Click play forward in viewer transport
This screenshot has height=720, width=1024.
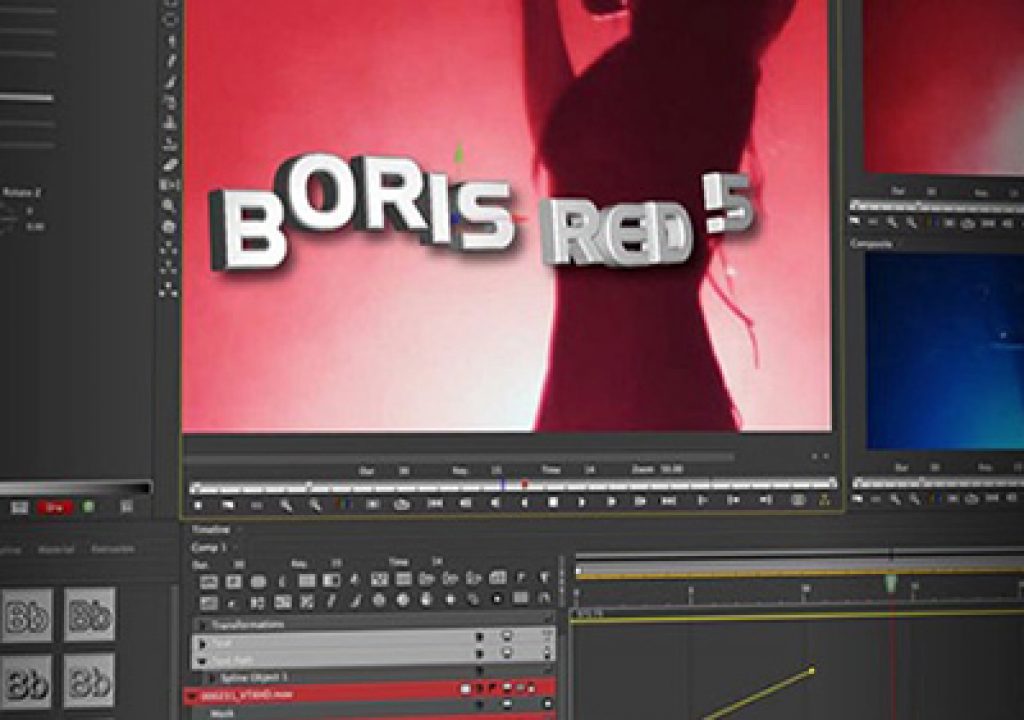pos(582,502)
